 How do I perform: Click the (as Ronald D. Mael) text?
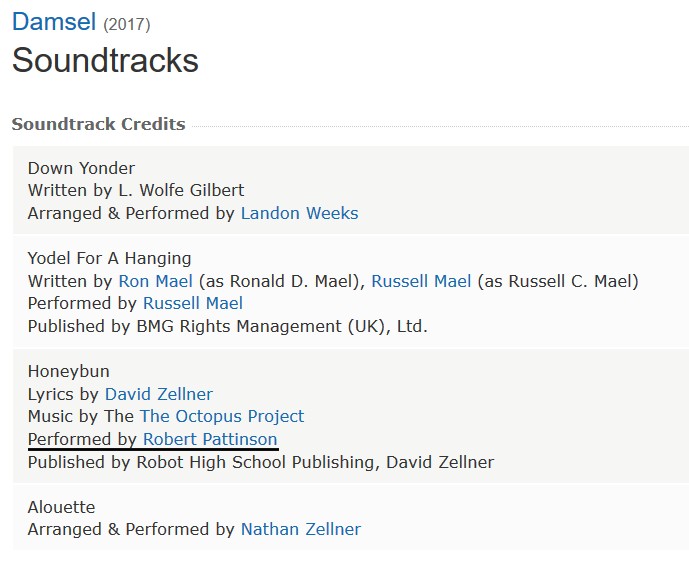pos(282,281)
